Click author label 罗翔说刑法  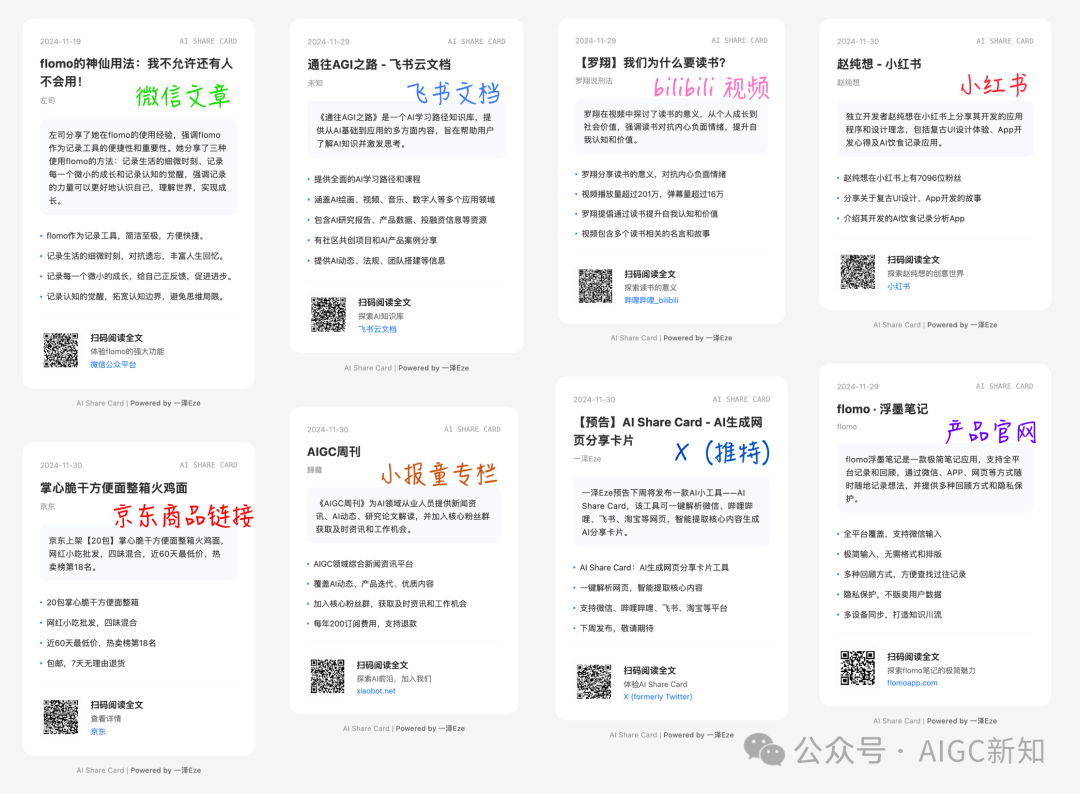(x=594, y=81)
